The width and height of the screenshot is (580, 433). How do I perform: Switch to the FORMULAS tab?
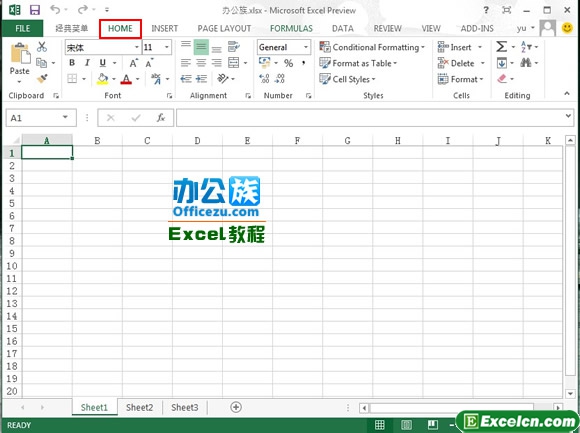pyautogui.click(x=291, y=28)
